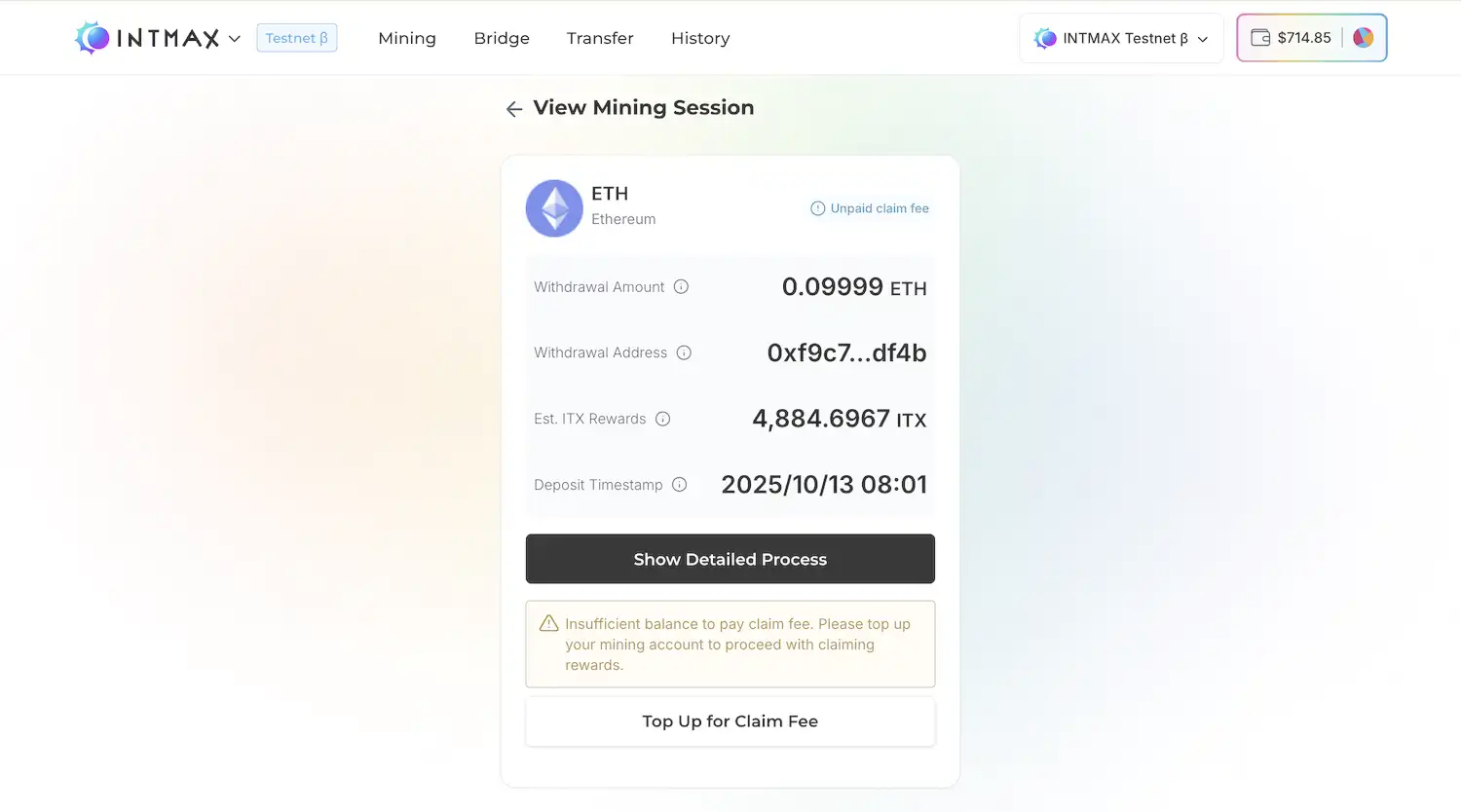Expand the chevron next to the INTMAX logo
Image resolution: width=1461 pixels, height=812 pixels.
point(234,39)
